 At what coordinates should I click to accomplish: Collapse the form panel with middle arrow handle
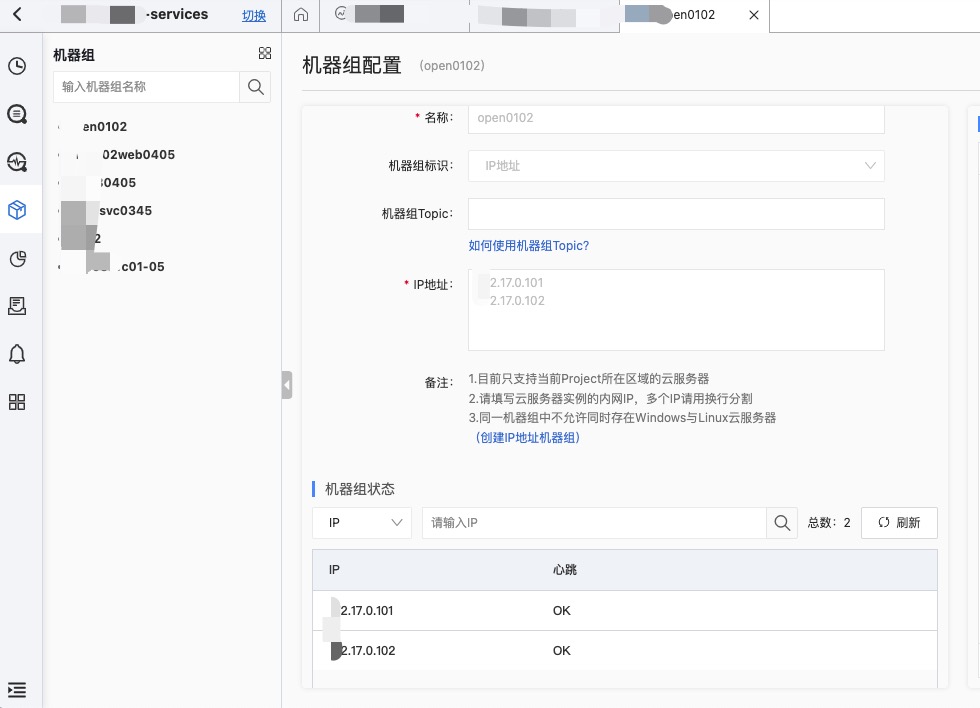pos(287,384)
